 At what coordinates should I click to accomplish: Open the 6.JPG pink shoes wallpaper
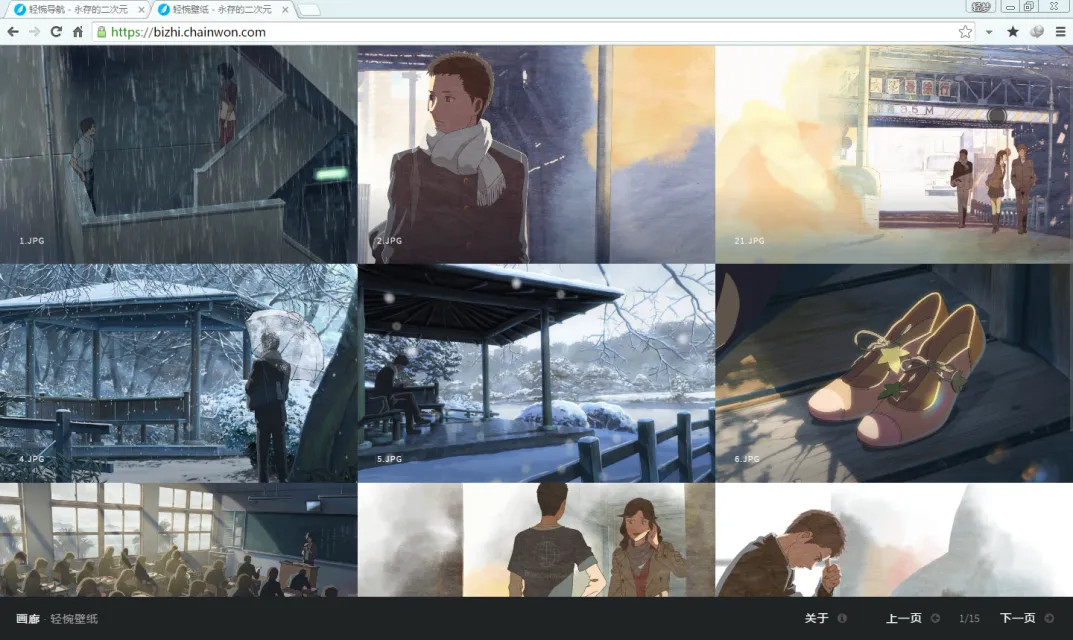click(x=894, y=373)
